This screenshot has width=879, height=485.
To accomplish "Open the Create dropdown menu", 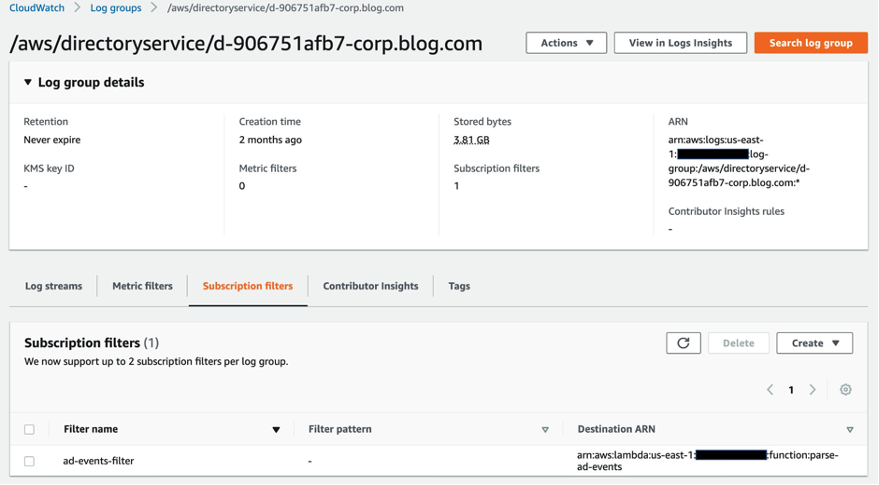I will pos(814,343).
